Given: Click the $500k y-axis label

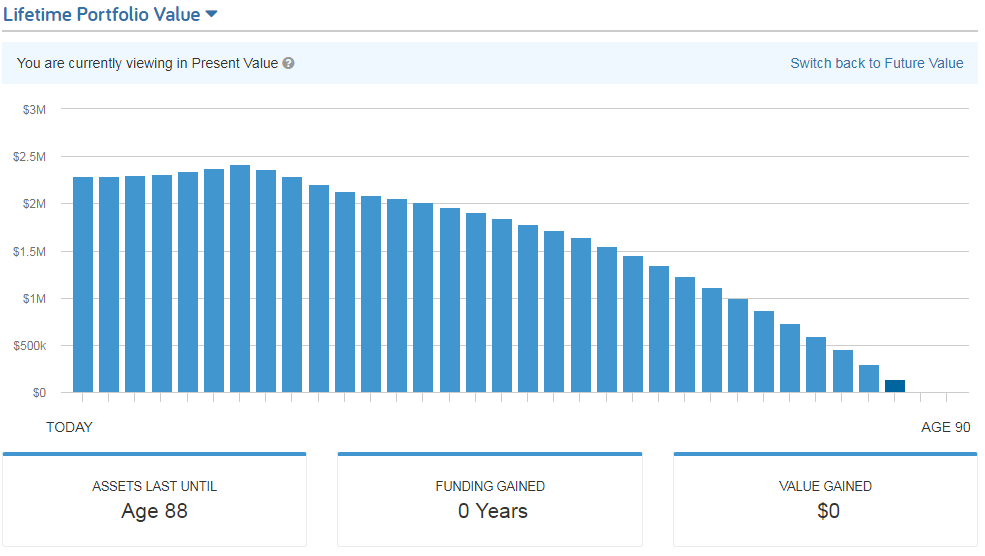Looking at the screenshot, I should [x=30, y=346].
